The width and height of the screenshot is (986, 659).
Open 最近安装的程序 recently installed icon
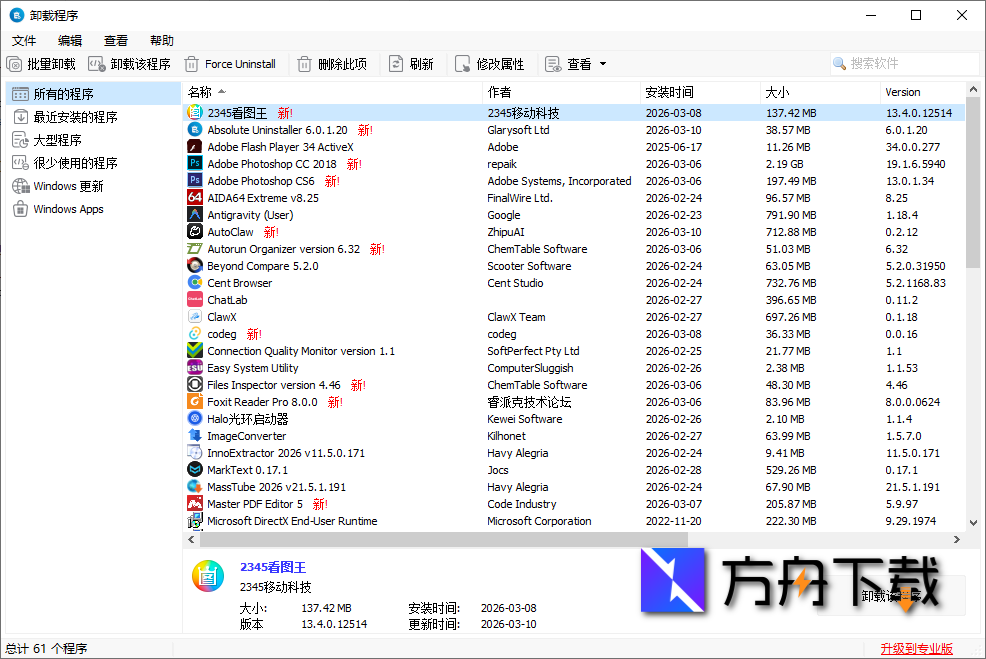[22, 117]
